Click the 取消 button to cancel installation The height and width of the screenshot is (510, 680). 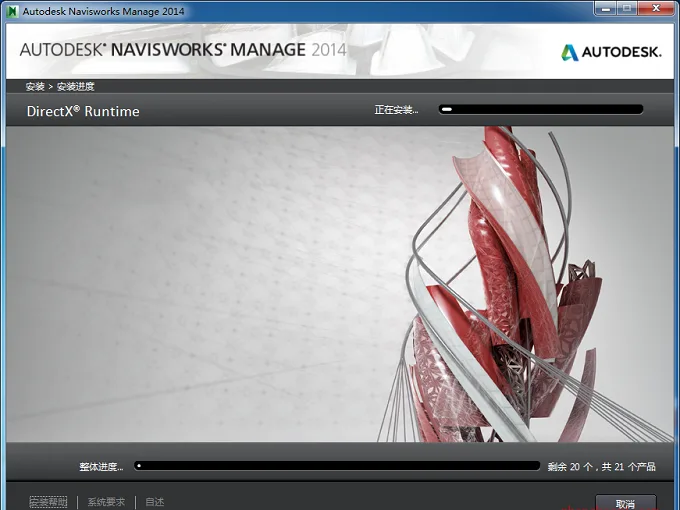tap(625, 503)
